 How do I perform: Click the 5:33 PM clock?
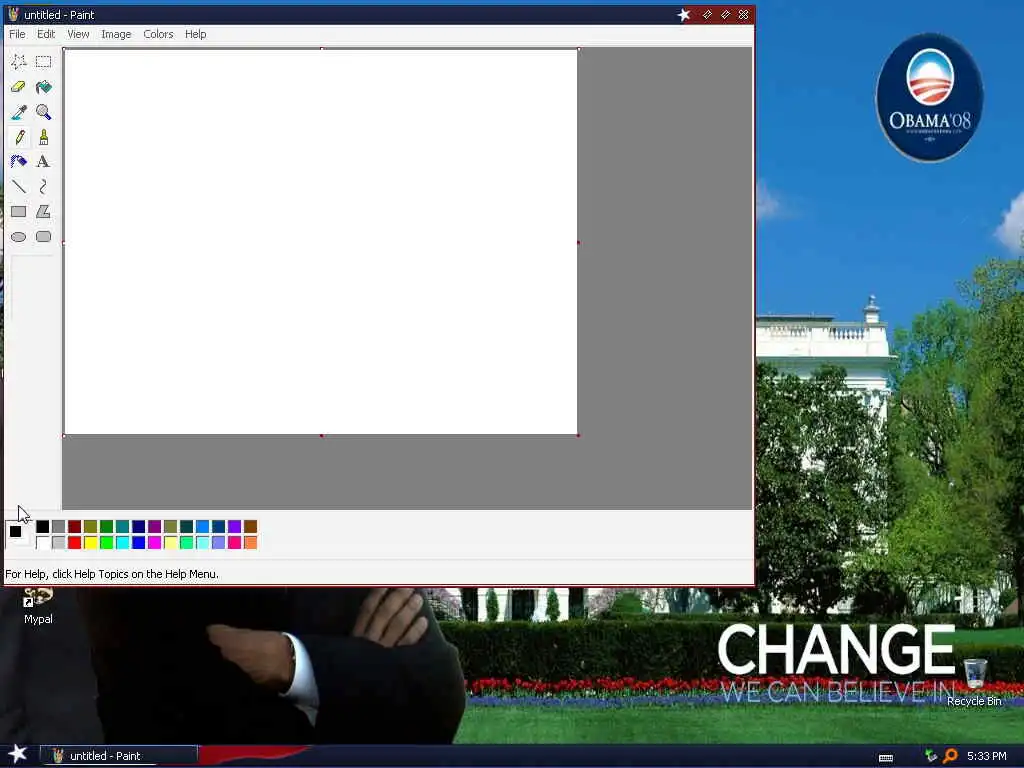tap(986, 756)
